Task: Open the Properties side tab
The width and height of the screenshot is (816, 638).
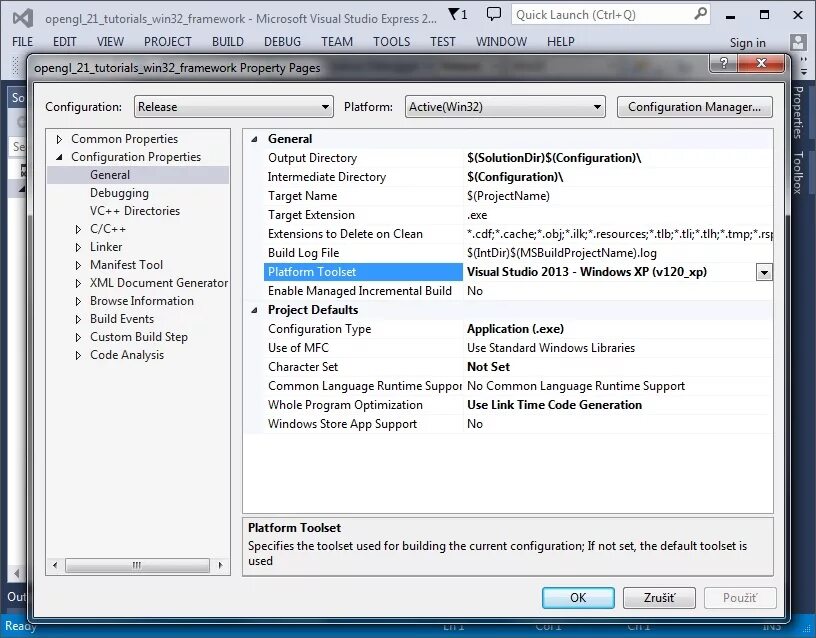Action: [x=797, y=112]
